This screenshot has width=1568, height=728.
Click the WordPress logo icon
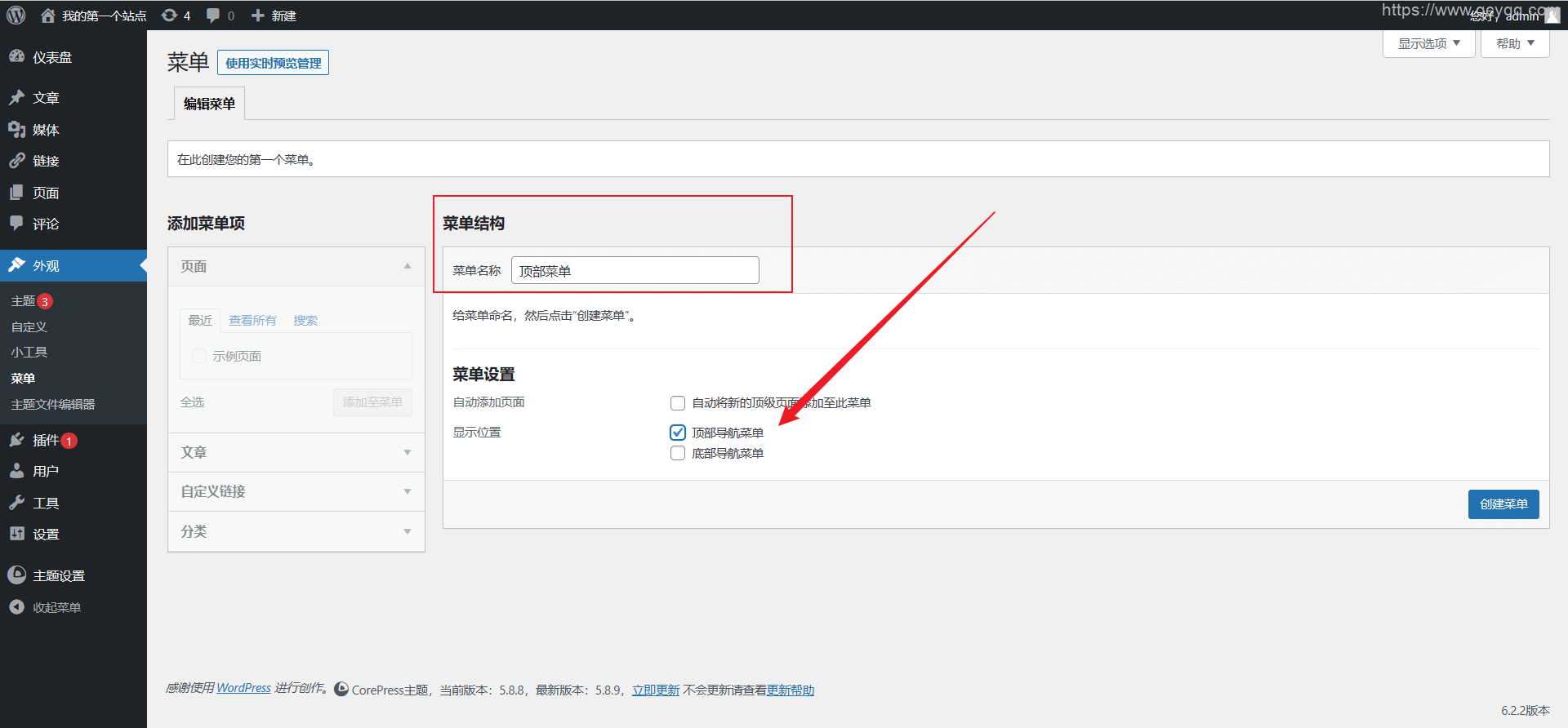pos(16,16)
